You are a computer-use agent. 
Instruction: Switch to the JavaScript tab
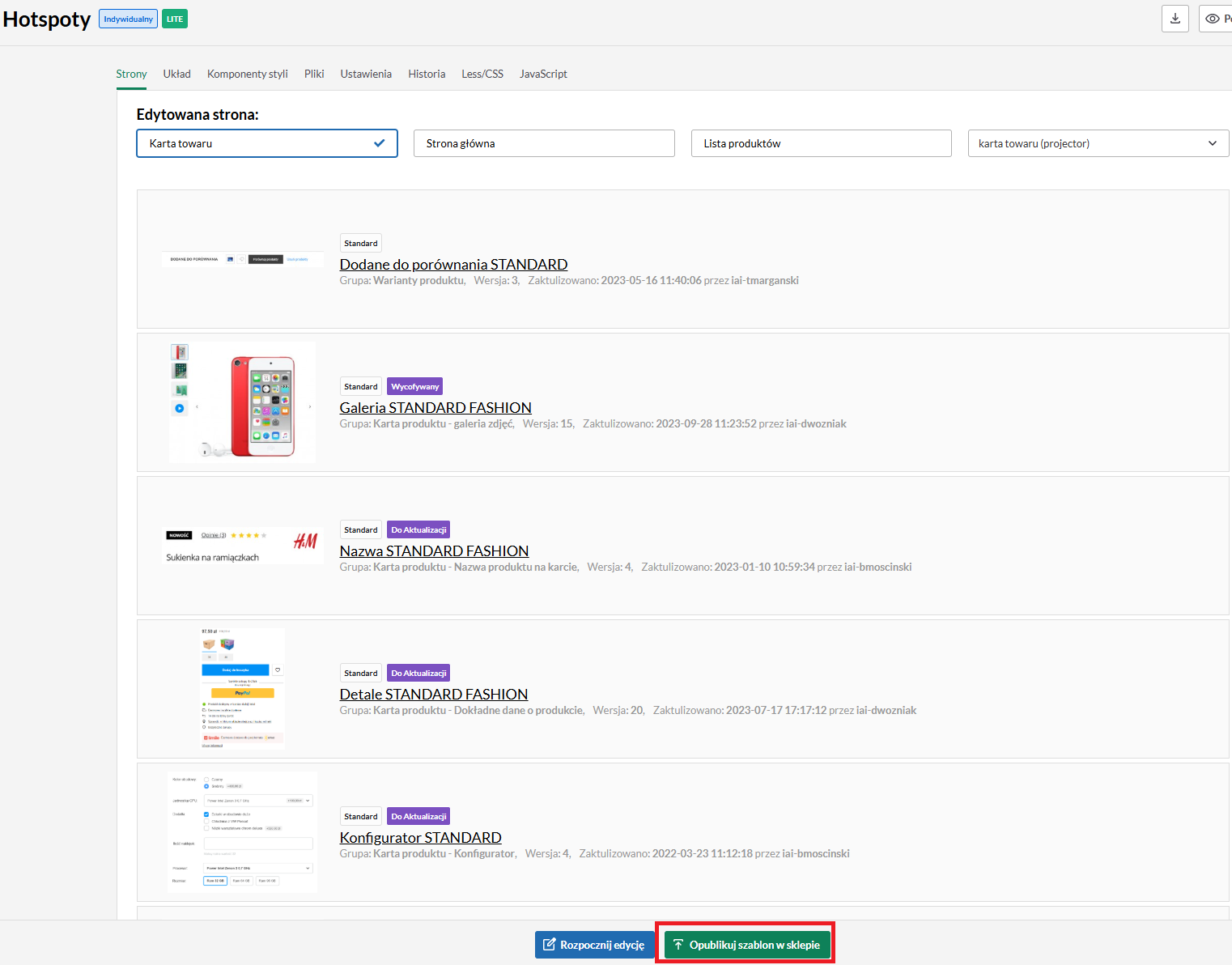click(543, 74)
